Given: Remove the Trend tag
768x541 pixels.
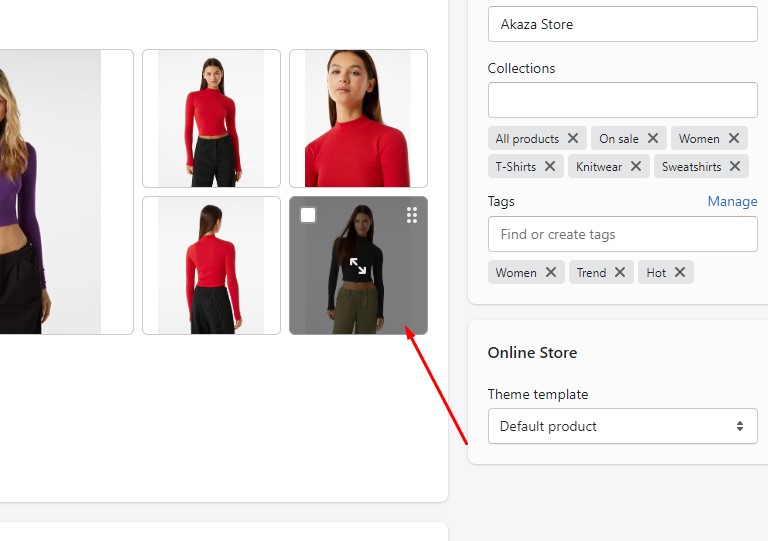Looking at the screenshot, I should 620,272.
